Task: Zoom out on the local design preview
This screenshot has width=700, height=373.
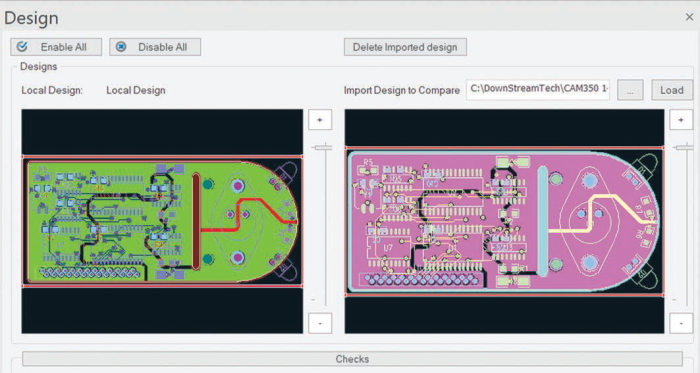Action: [320, 323]
